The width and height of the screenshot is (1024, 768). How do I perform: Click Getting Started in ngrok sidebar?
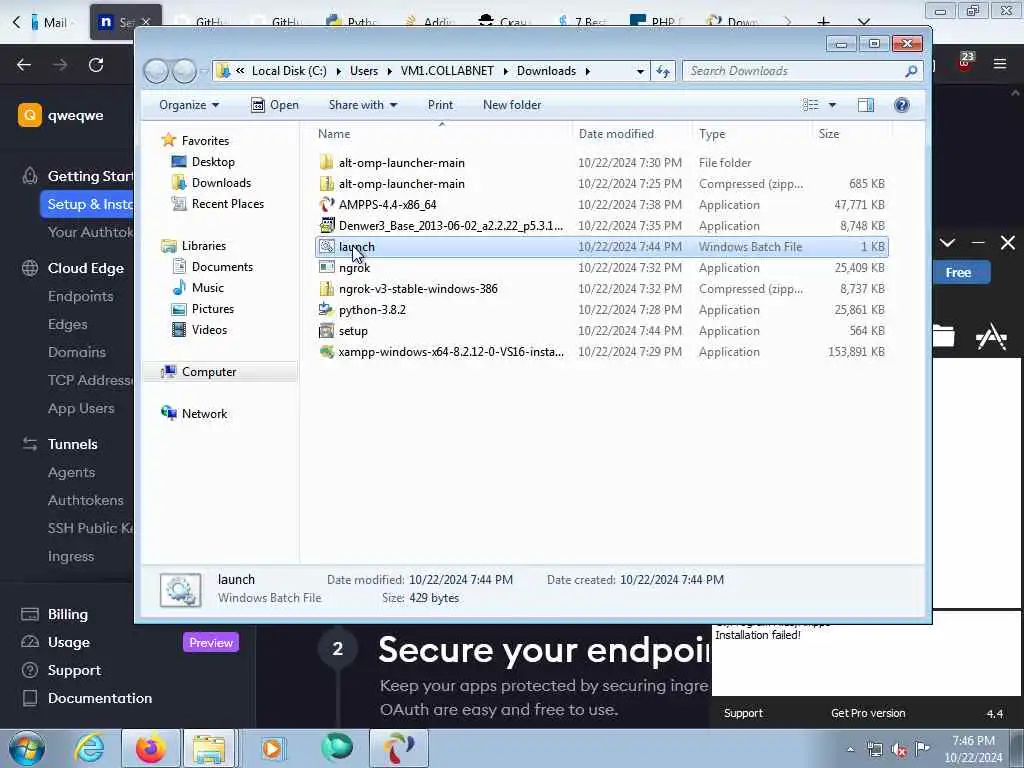[x=89, y=176]
